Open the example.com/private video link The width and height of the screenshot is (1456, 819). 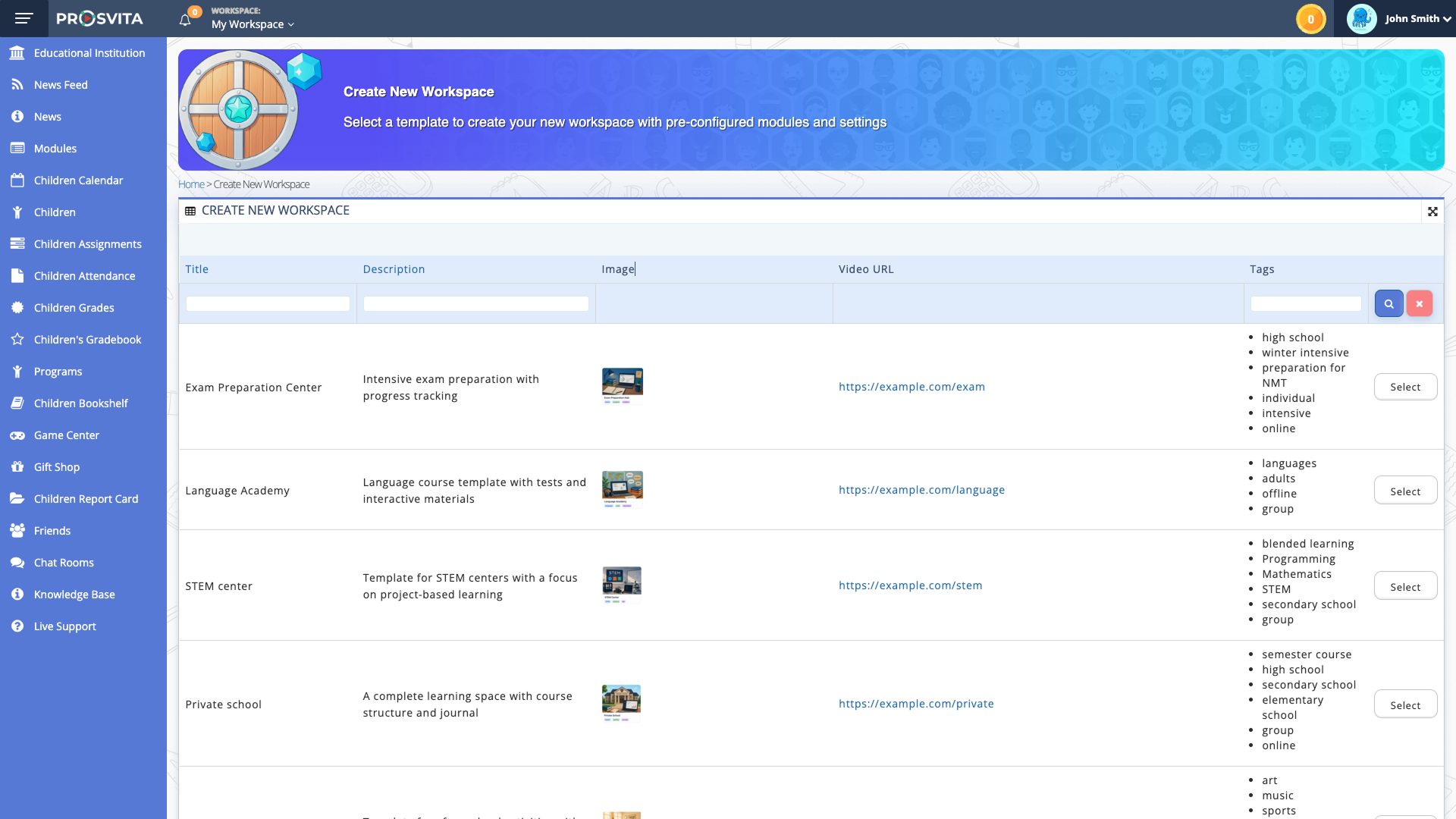click(x=916, y=704)
